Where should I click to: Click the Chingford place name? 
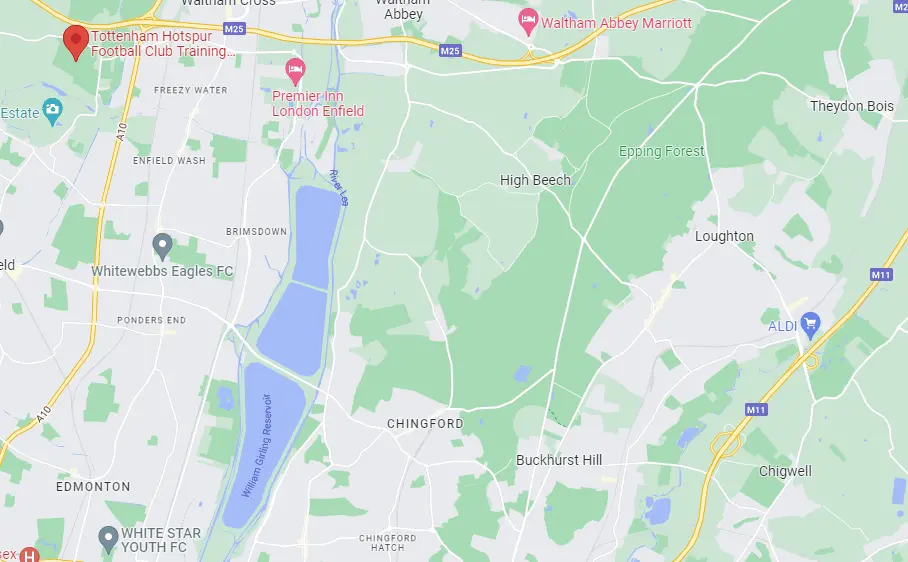(x=425, y=424)
